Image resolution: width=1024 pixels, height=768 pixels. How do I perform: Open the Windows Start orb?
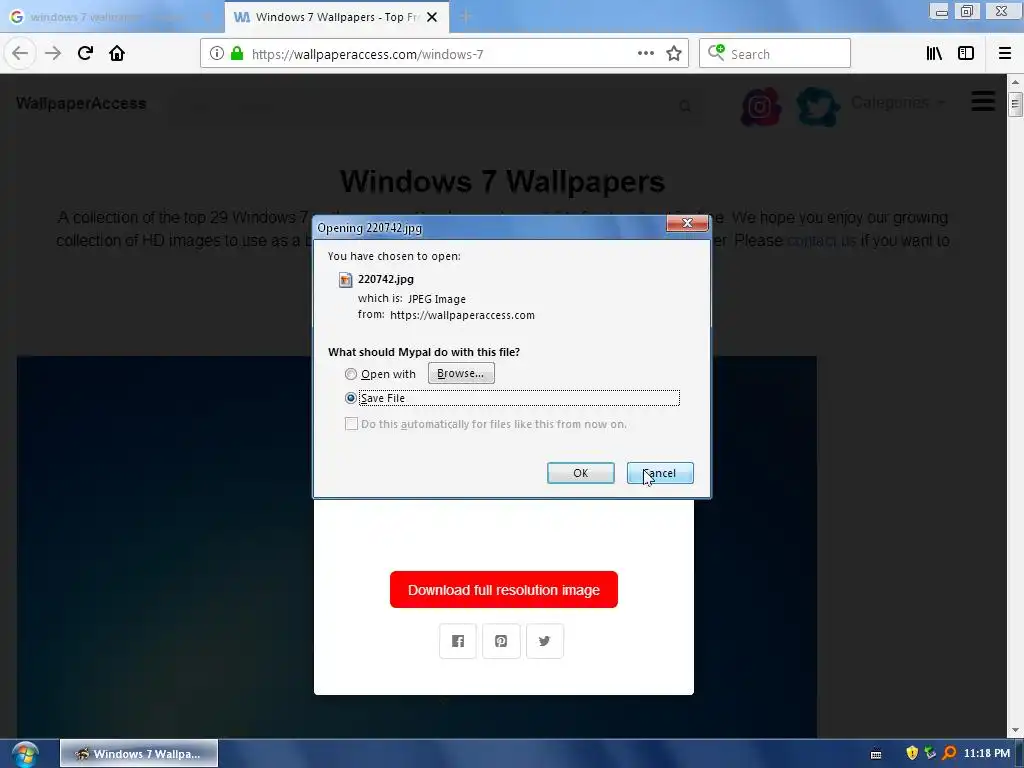tap(25, 754)
